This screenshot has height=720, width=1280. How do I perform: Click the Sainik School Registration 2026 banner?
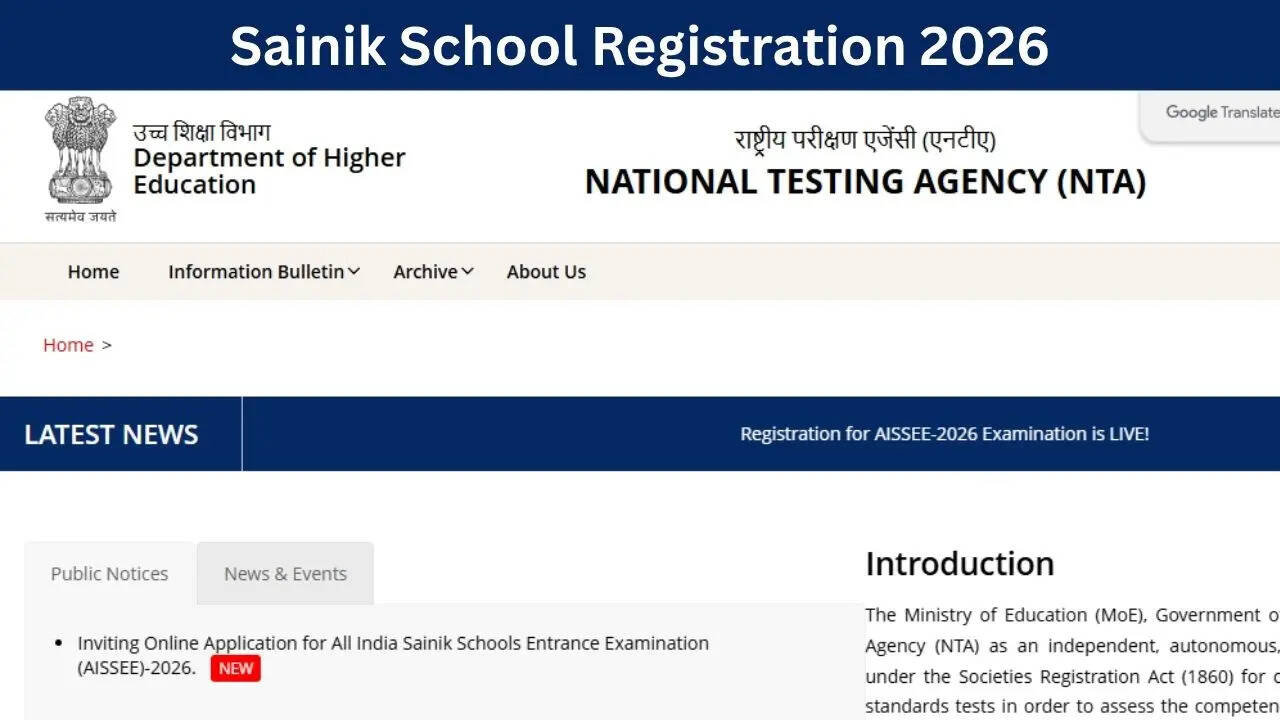click(x=640, y=46)
